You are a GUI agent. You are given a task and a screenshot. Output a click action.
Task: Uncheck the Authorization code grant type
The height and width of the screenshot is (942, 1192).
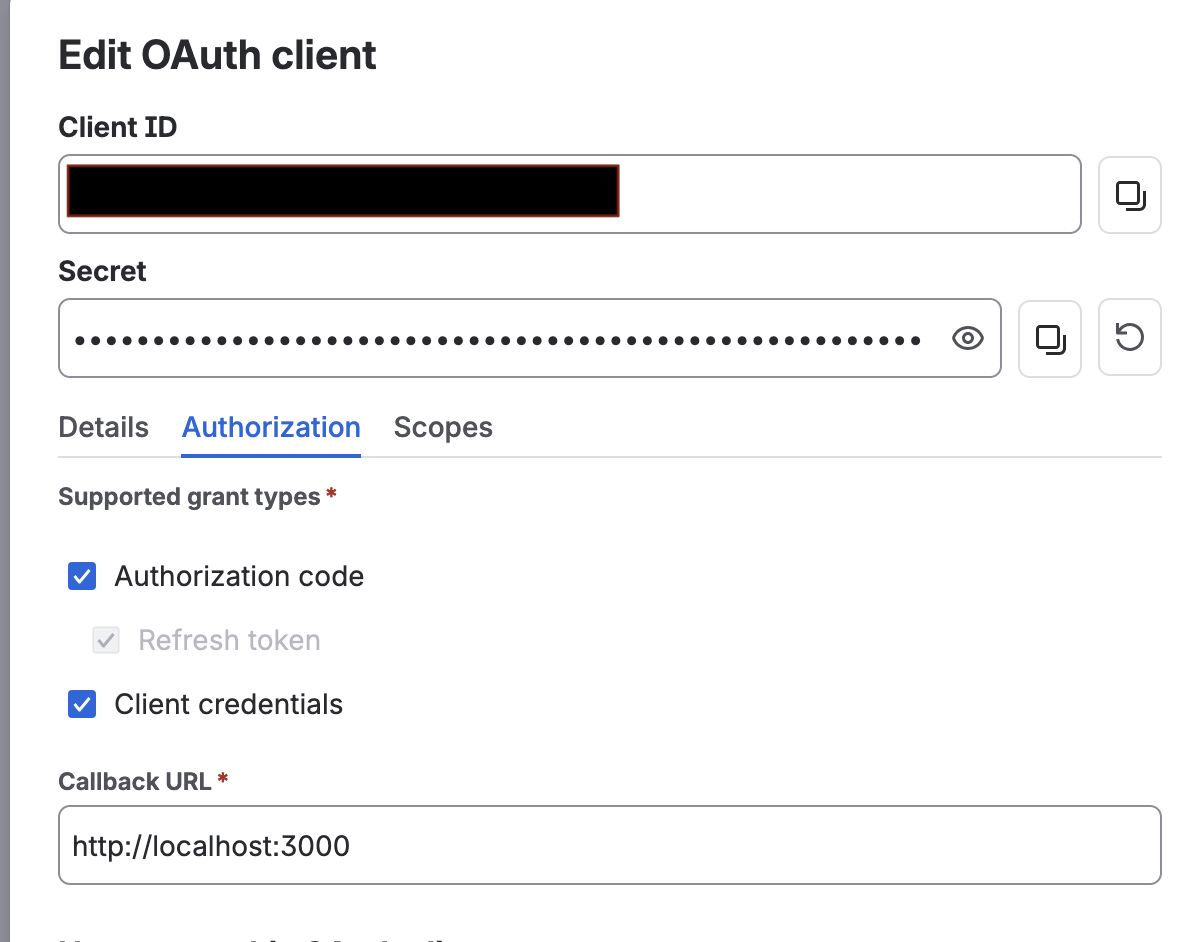click(x=82, y=576)
